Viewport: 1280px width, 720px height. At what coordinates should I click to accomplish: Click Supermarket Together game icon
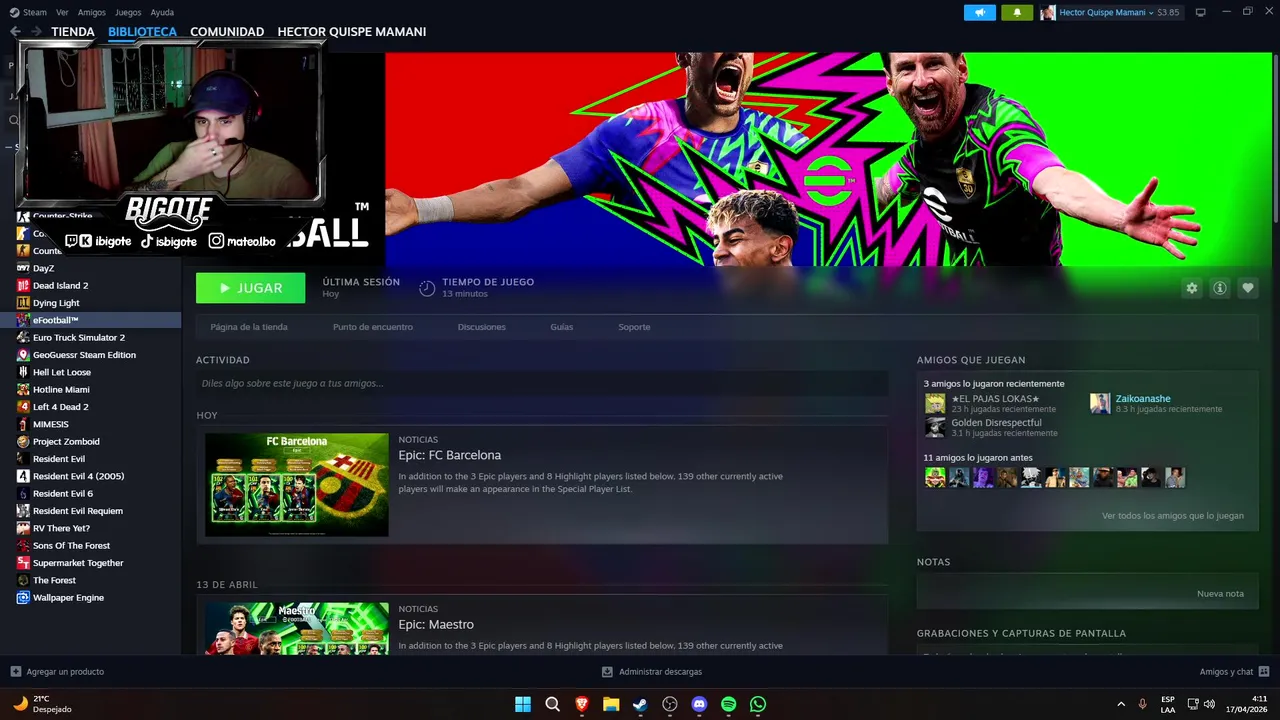(x=23, y=563)
